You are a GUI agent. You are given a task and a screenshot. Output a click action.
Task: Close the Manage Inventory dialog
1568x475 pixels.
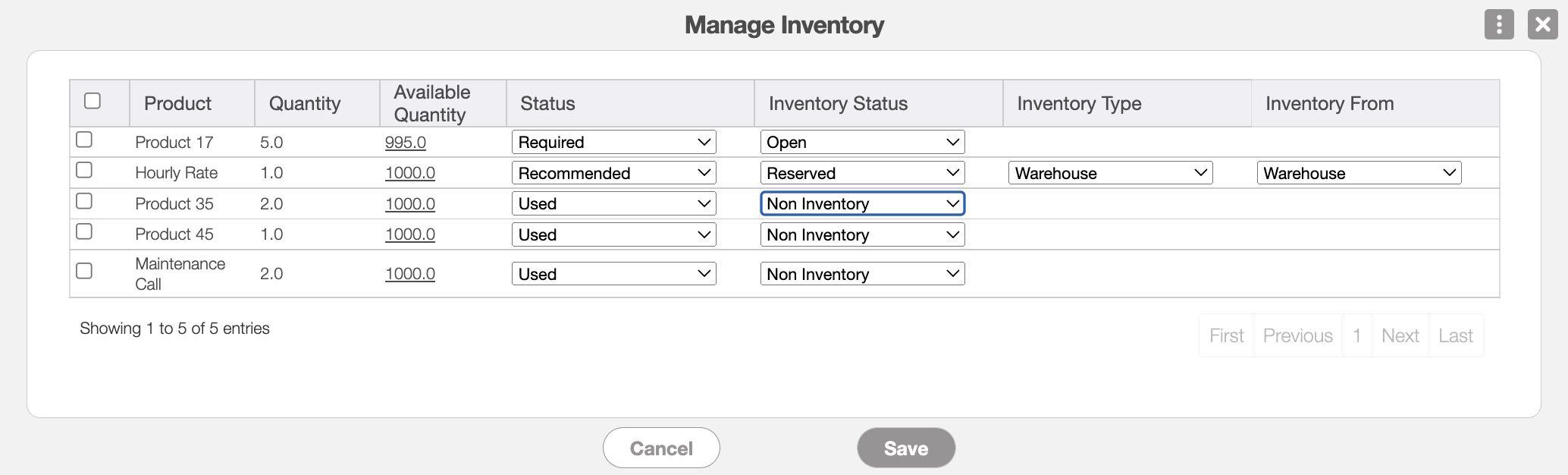(1542, 24)
